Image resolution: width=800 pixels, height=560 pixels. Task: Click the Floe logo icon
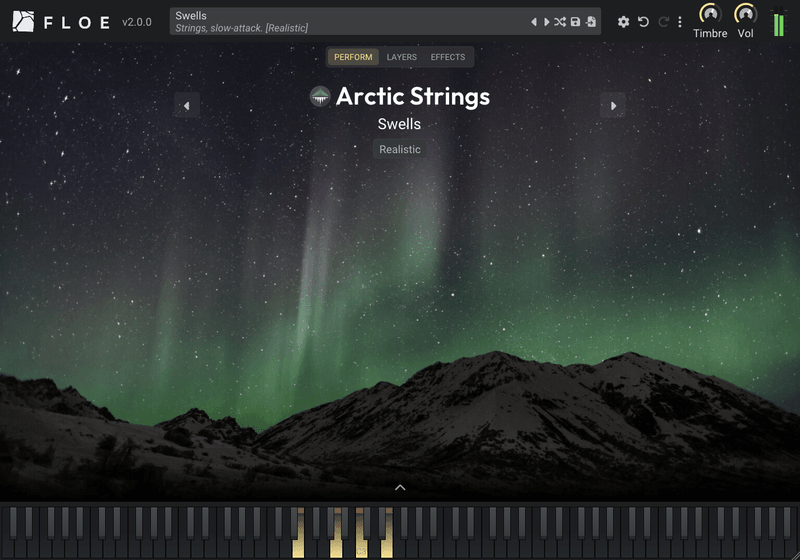(23, 21)
